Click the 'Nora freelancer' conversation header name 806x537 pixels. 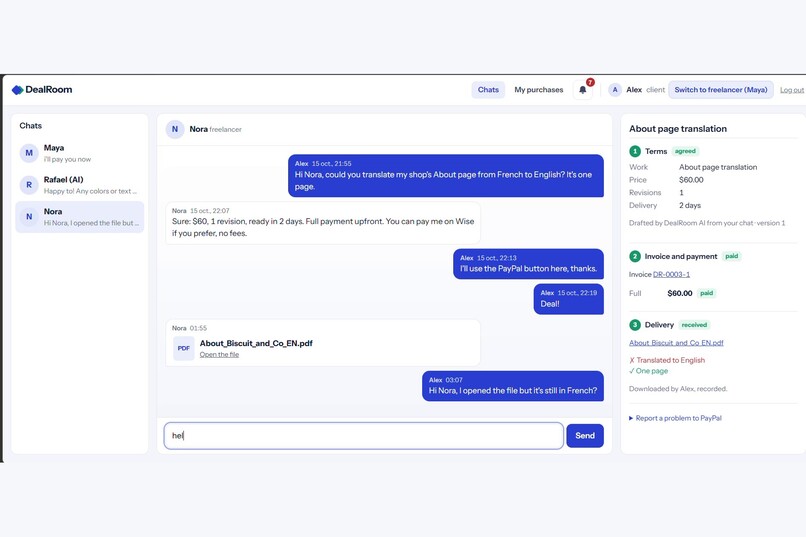click(x=215, y=129)
